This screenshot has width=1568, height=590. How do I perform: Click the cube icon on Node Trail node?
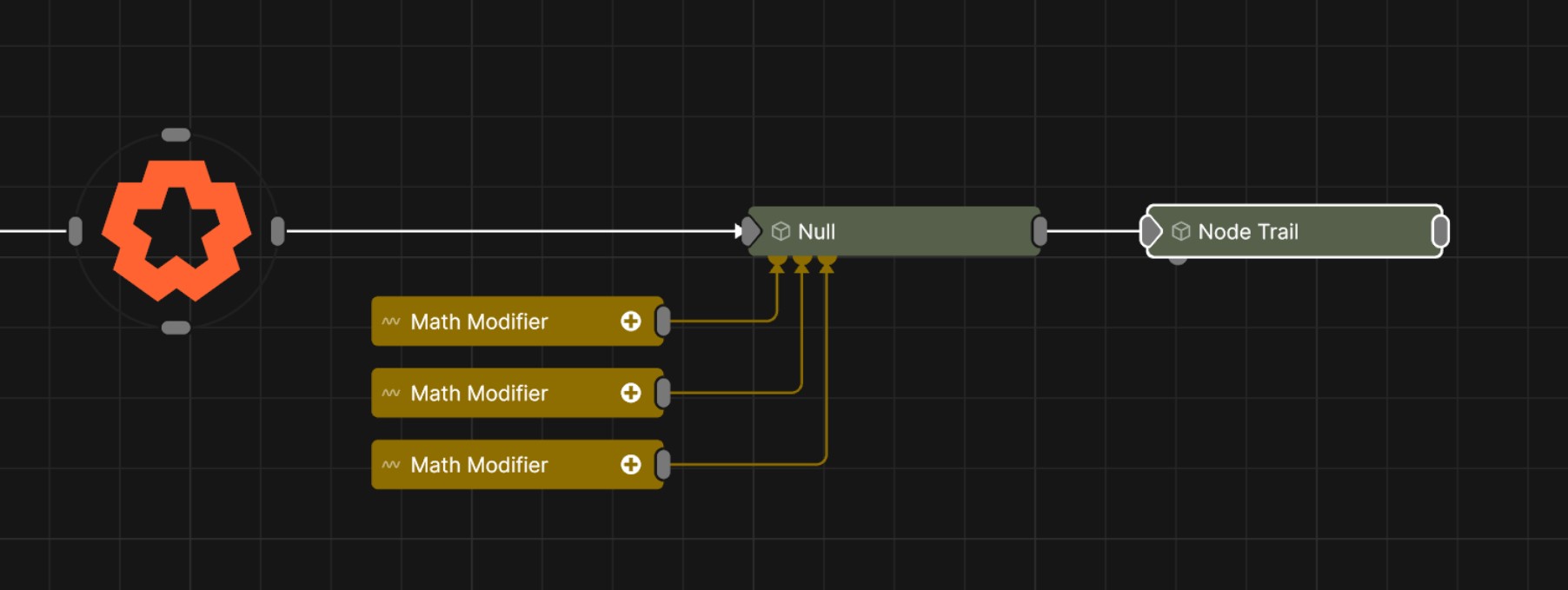coord(1180,231)
